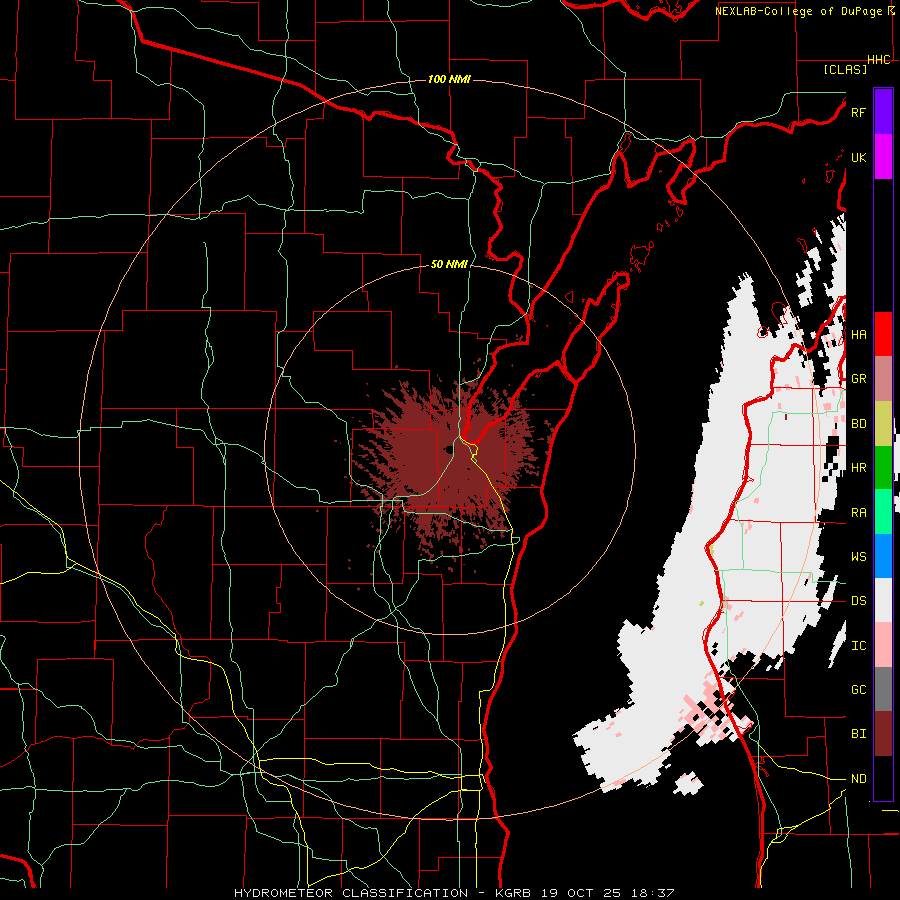Select the BI legend label
Viewport: 900px width, 900px height.
[x=858, y=734]
